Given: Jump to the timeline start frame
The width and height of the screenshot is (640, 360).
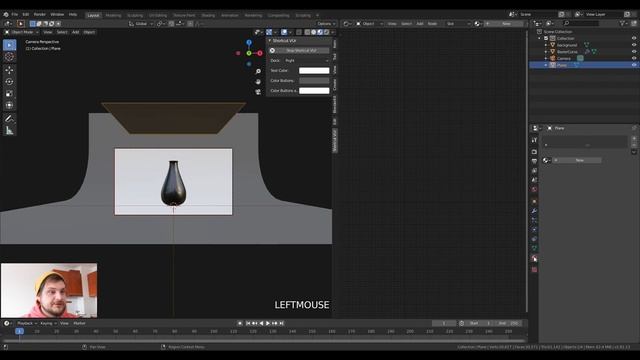Looking at the screenshot, I should [x=247, y=323].
